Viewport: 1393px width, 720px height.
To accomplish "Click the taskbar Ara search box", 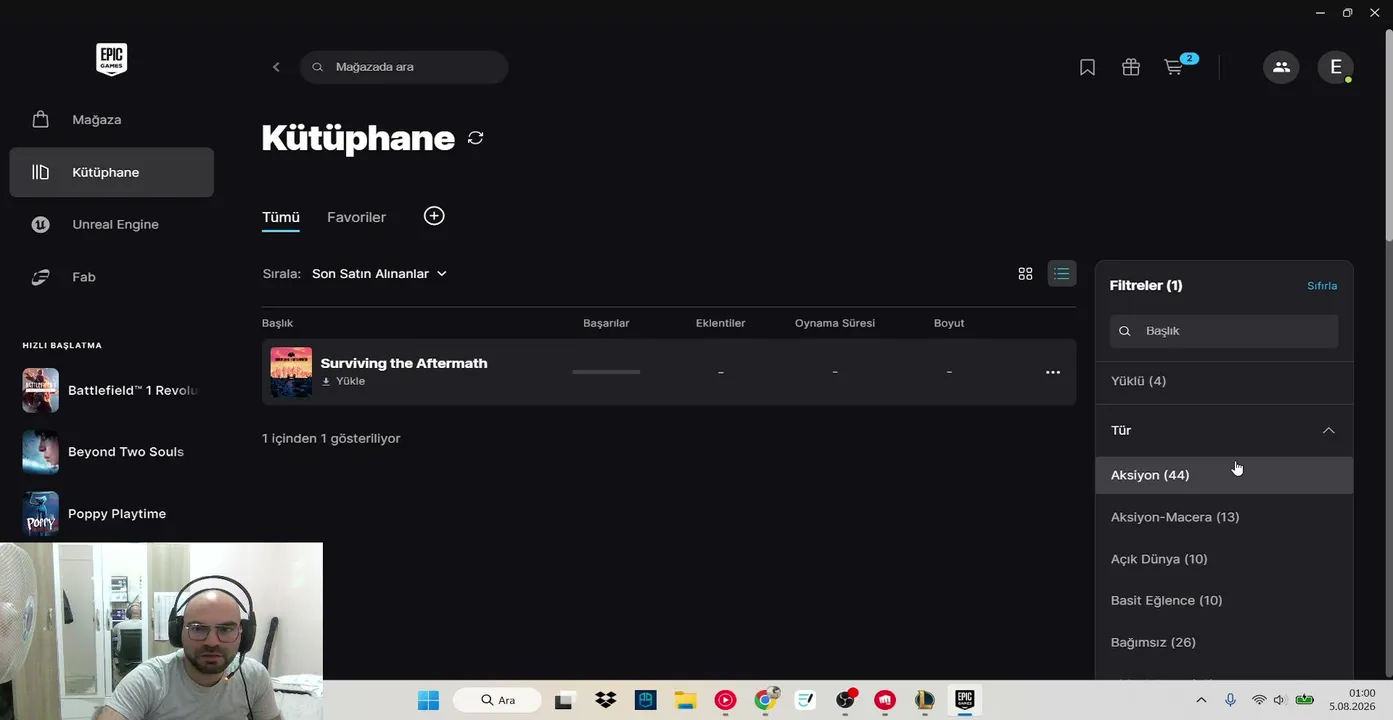I will 497,700.
